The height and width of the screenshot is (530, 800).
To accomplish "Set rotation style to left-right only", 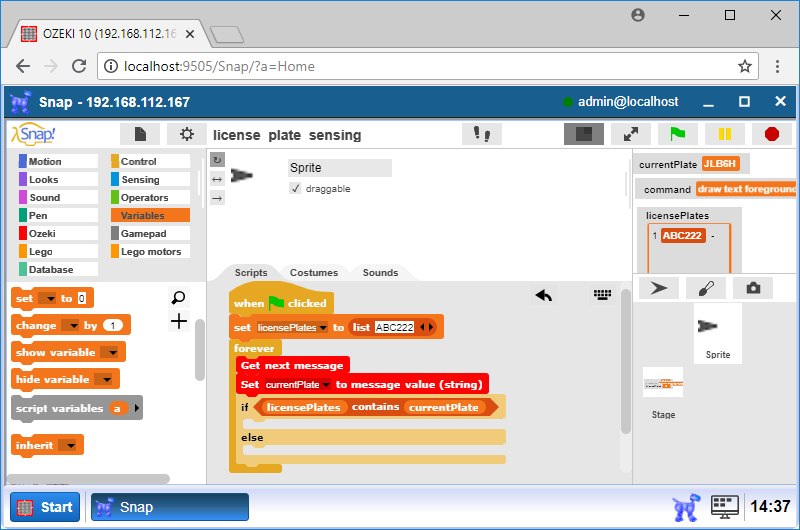I will coord(217,179).
